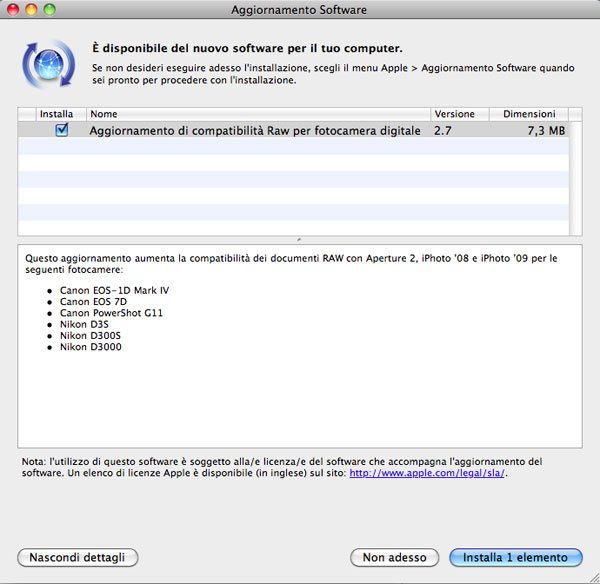This screenshot has width=600, height=584.
Task: Click the Nascondi dettagli button
Action: [x=77, y=557]
